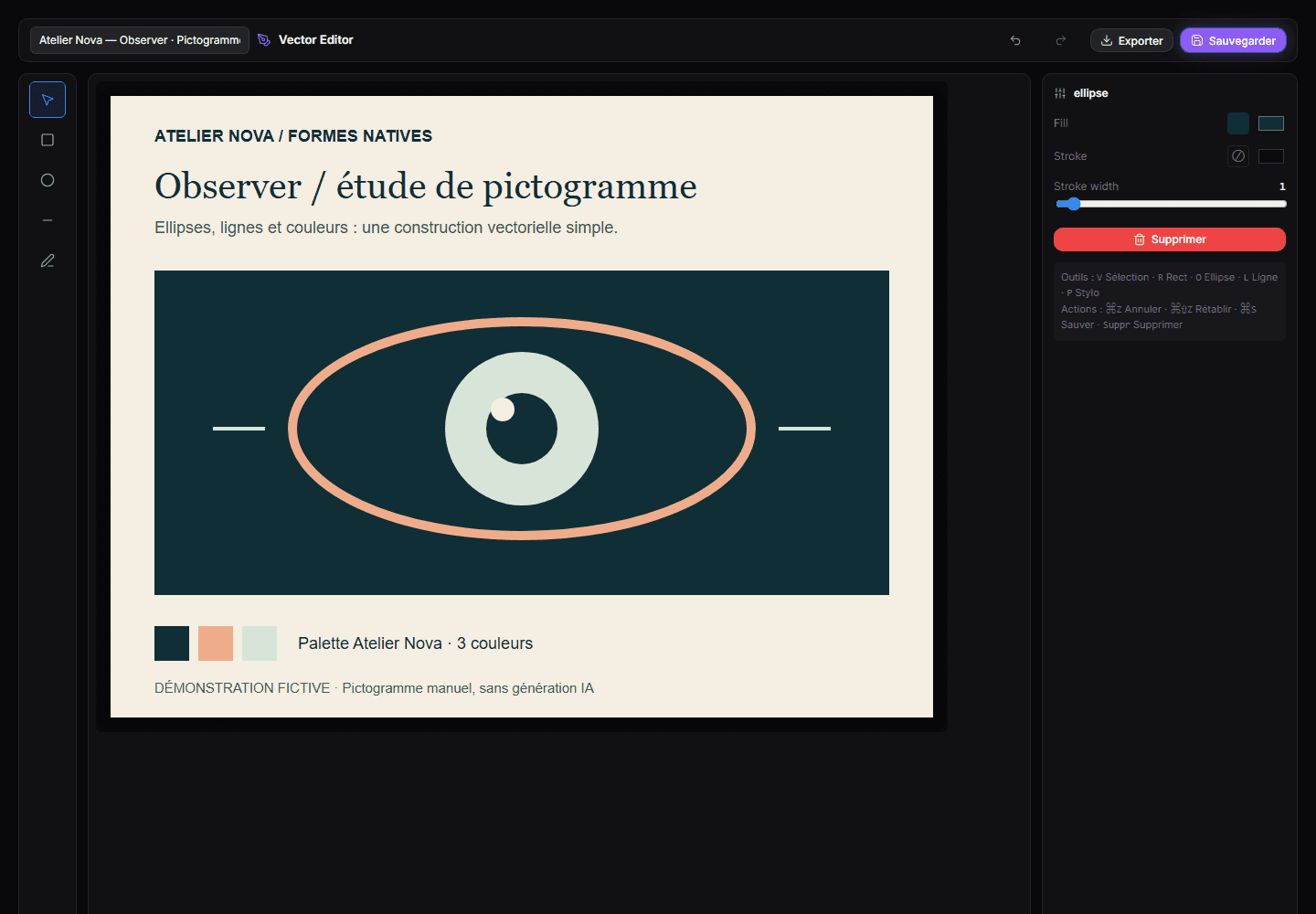
Task: Edit the document title field
Action: coord(140,40)
